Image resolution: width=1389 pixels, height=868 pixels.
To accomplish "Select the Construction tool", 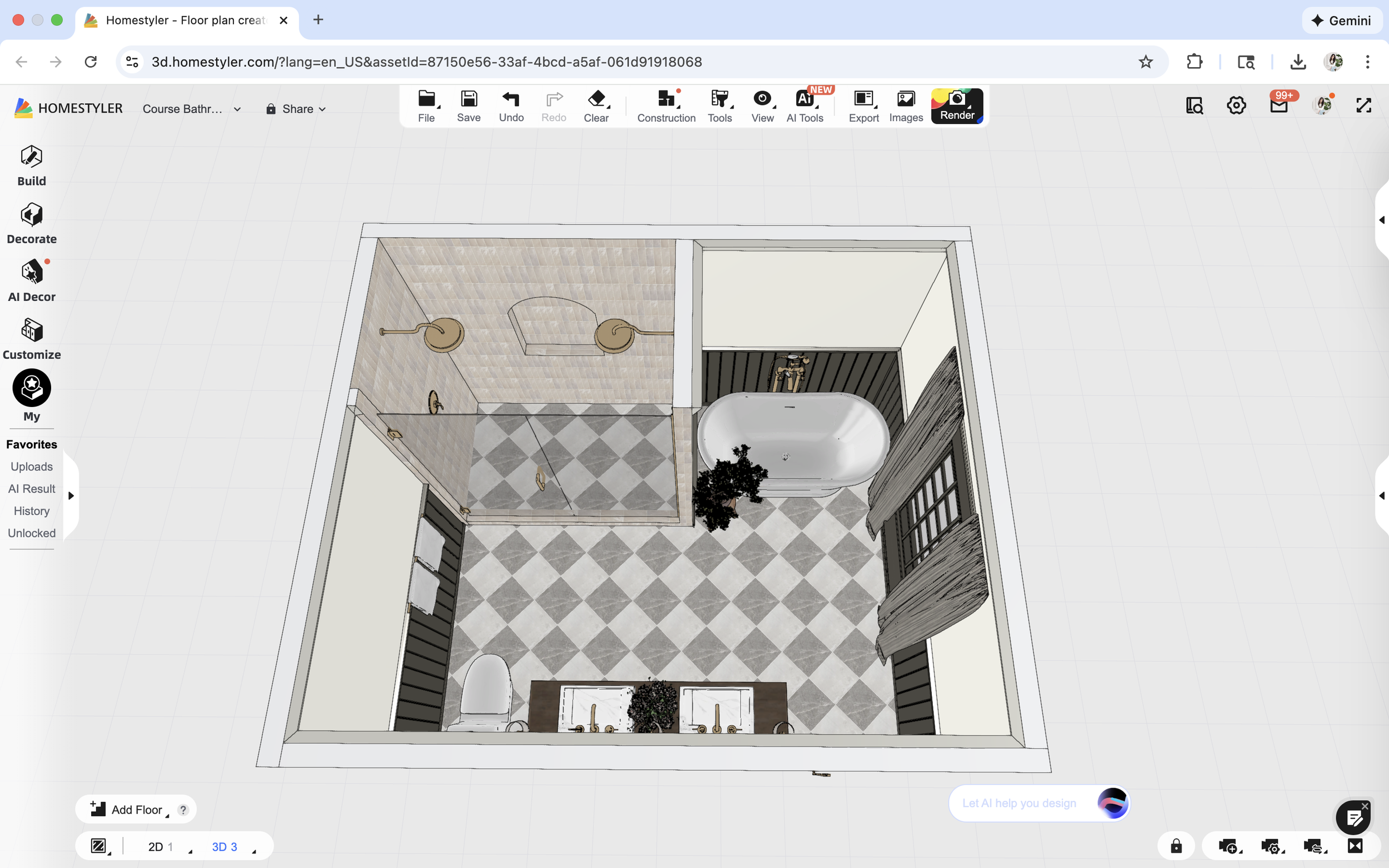I will coord(666,106).
